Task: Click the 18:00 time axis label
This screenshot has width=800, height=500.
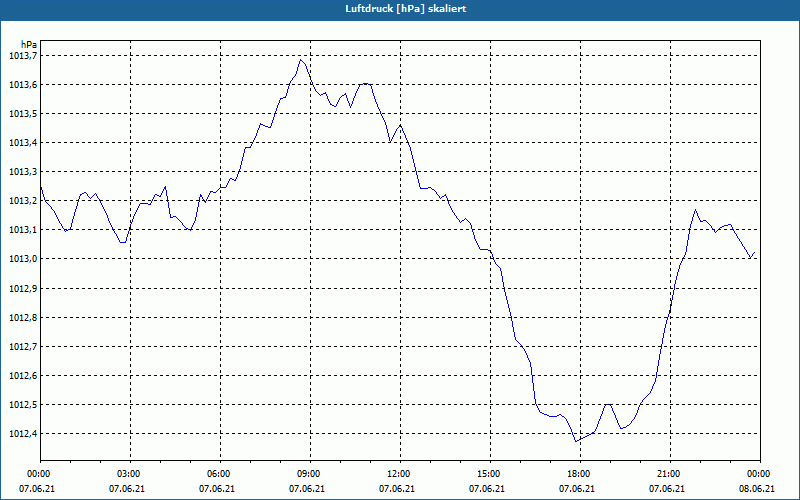Action: [x=580, y=474]
